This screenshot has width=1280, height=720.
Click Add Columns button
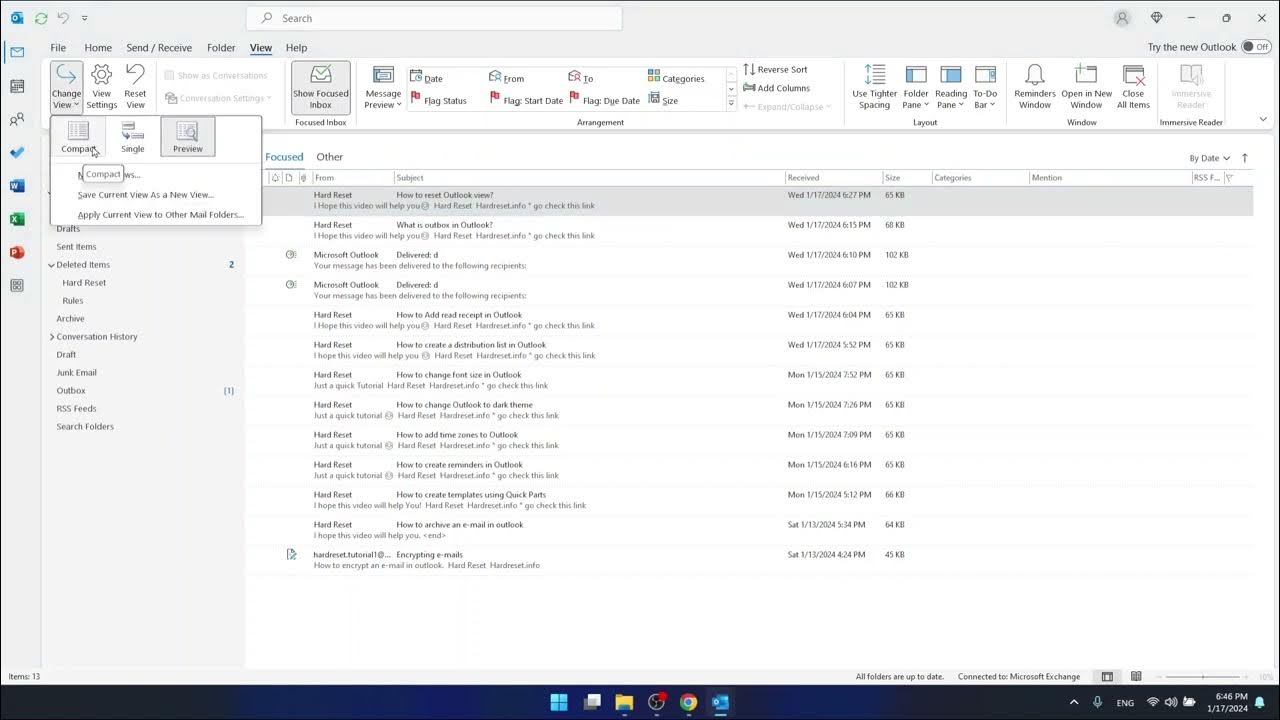tap(777, 88)
